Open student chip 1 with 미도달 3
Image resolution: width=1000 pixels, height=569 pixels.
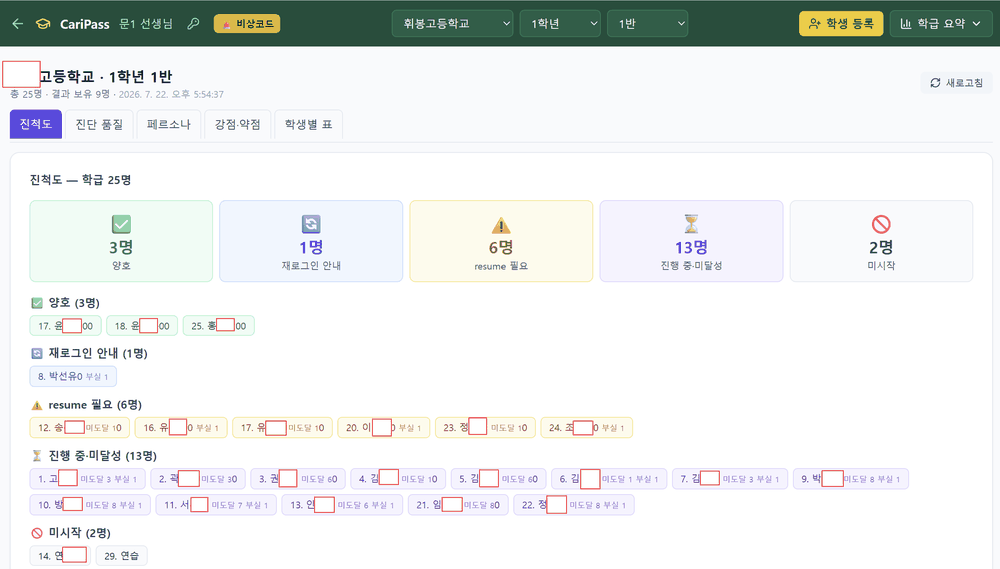point(87,479)
